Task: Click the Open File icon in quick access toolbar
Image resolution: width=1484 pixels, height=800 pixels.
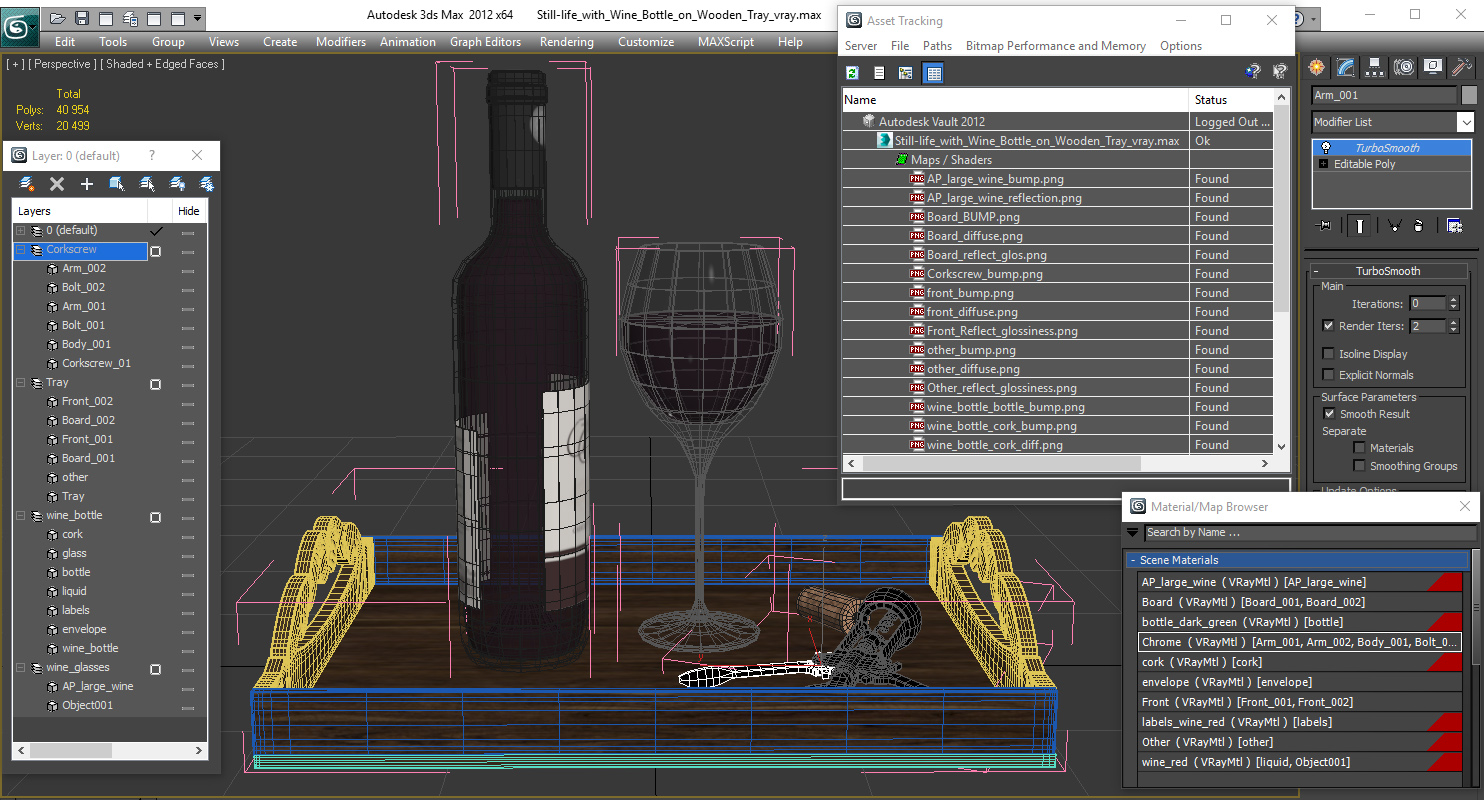Action: pos(58,18)
